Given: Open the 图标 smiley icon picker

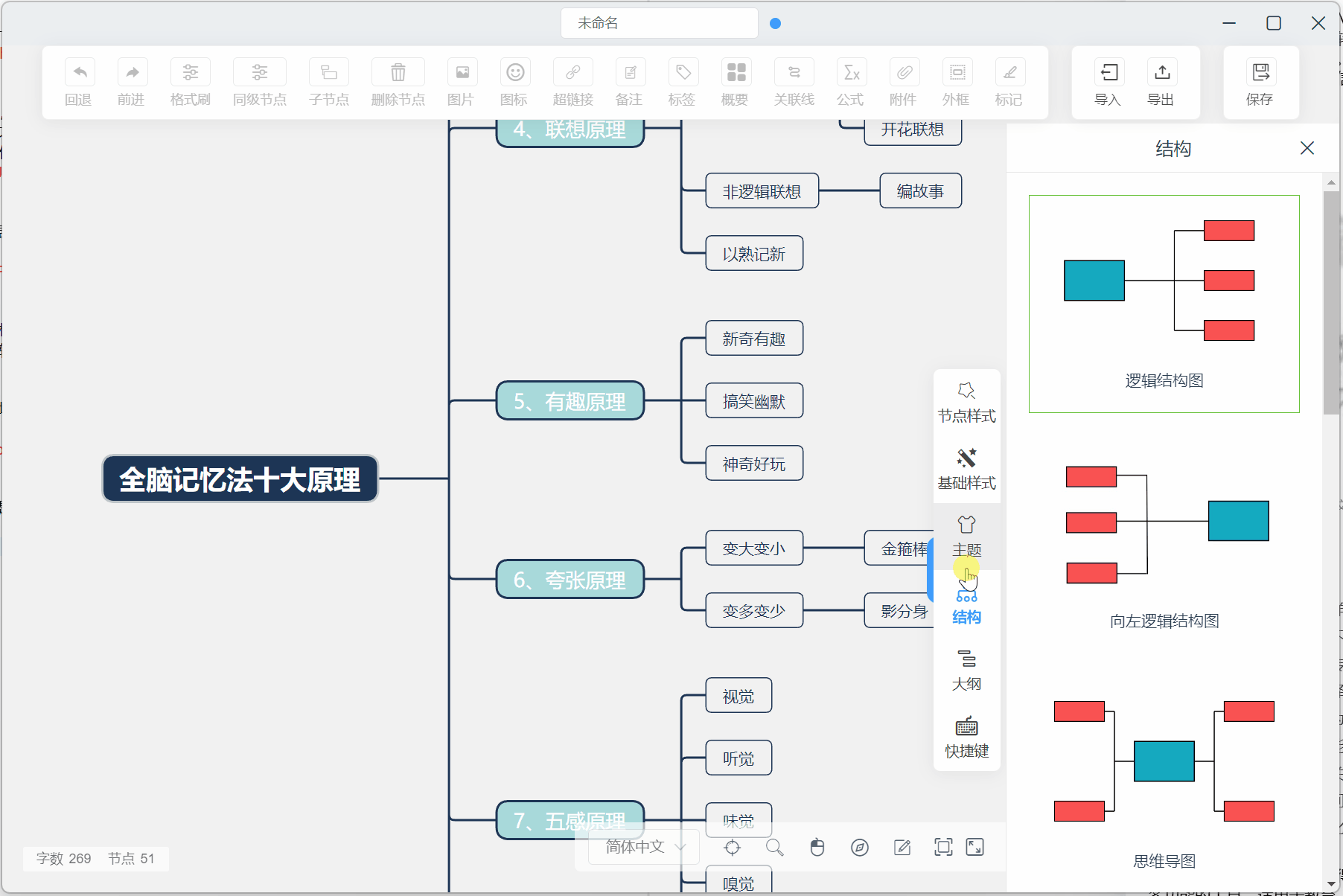Looking at the screenshot, I should 515,72.
